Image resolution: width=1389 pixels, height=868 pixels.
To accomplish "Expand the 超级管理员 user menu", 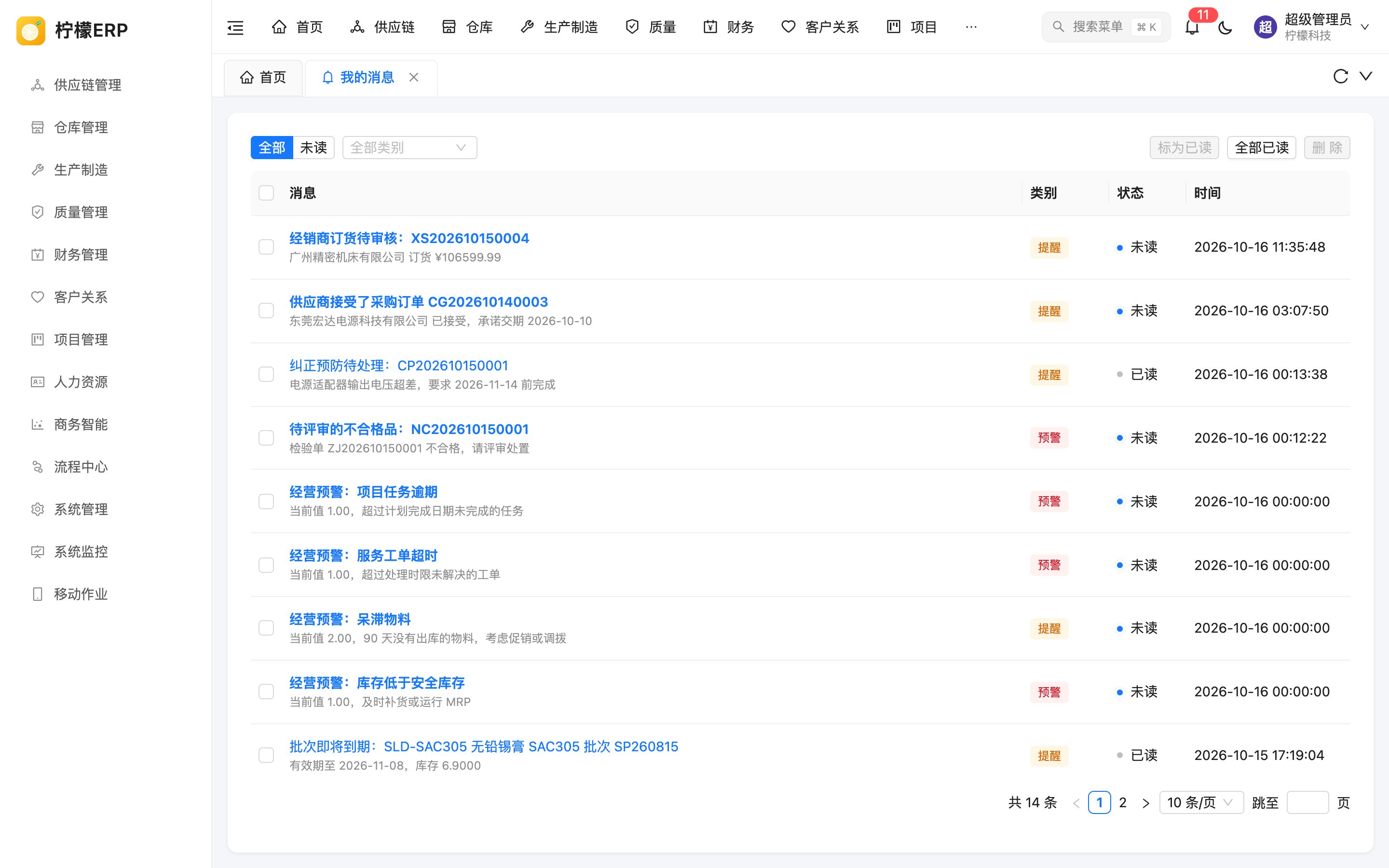I will coord(1312,27).
